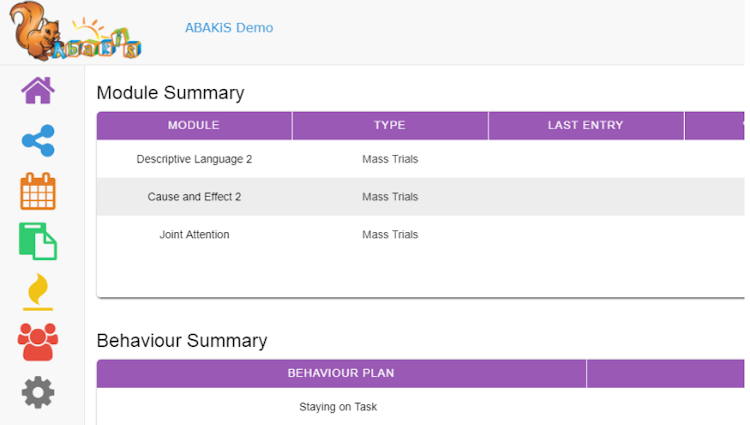Select the Descriptive Language 2 module row
750x425 pixels.
[194, 159]
